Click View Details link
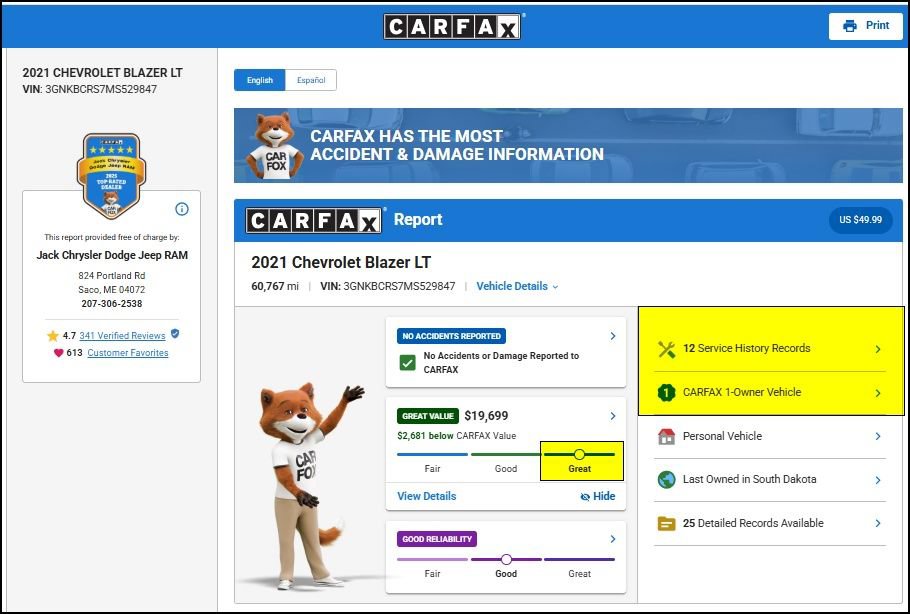Image resolution: width=910 pixels, height=614 pixels. click(x=427, y=496)
